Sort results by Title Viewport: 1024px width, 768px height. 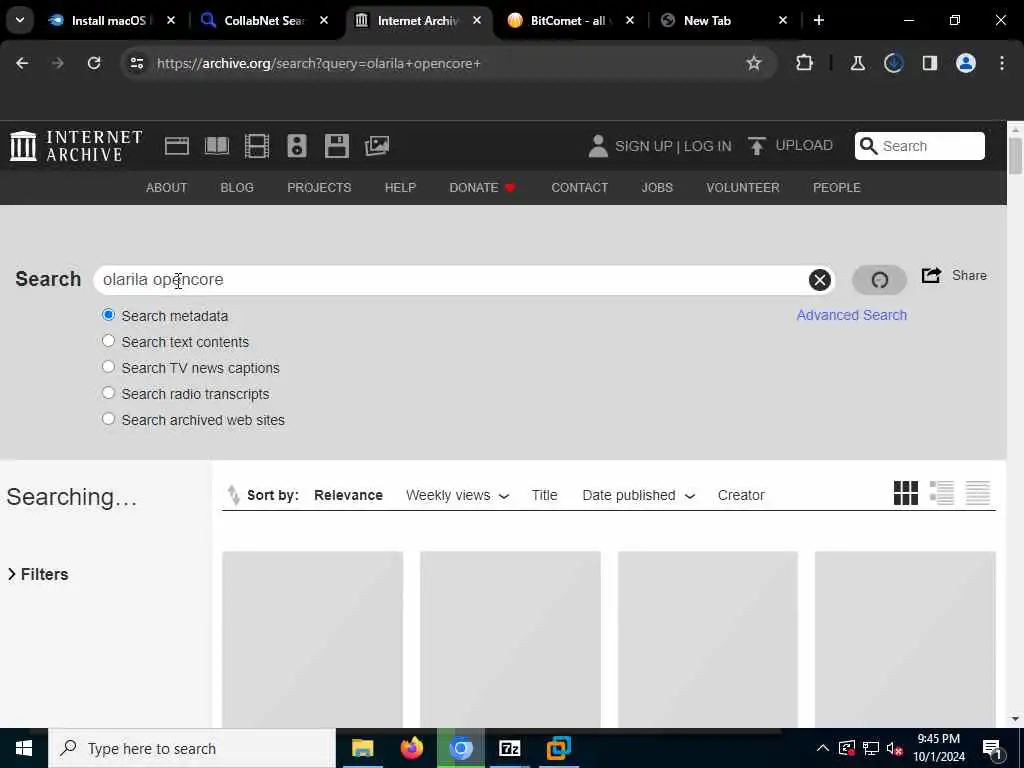point(544,495)
